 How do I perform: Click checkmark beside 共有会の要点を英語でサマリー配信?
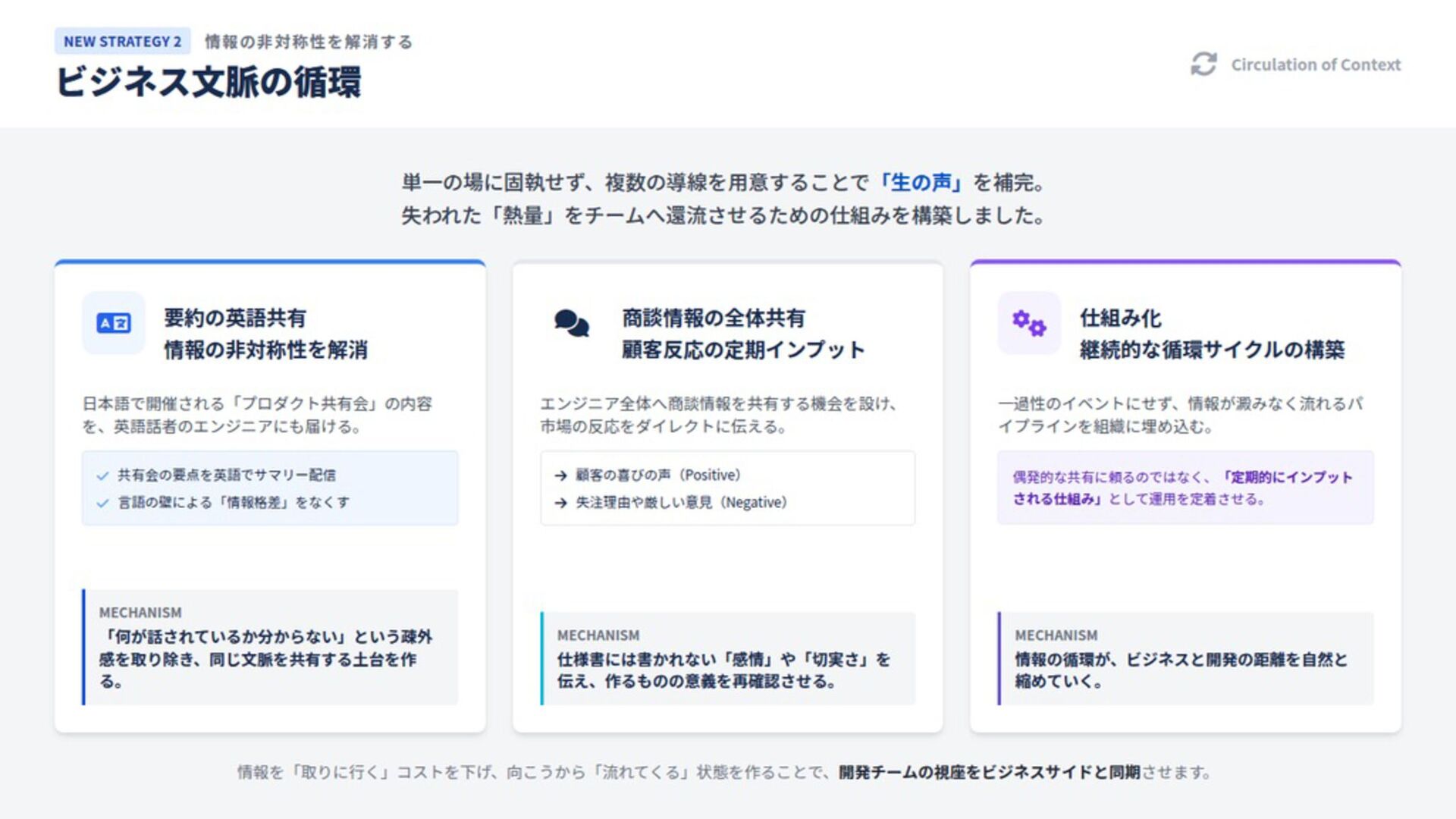(x=103, y=476)
